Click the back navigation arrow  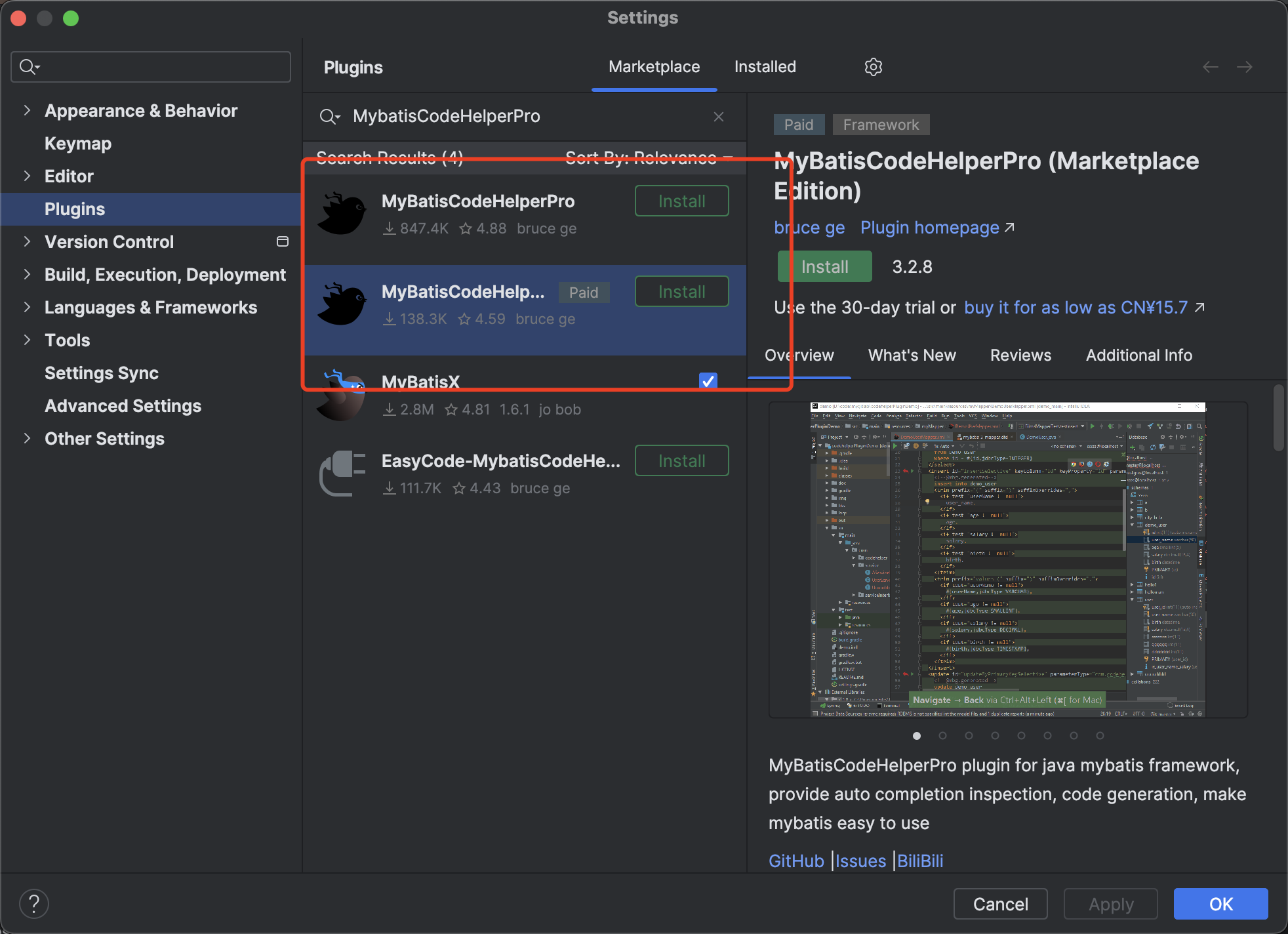pyautogui.click(x=1211, y=67)
